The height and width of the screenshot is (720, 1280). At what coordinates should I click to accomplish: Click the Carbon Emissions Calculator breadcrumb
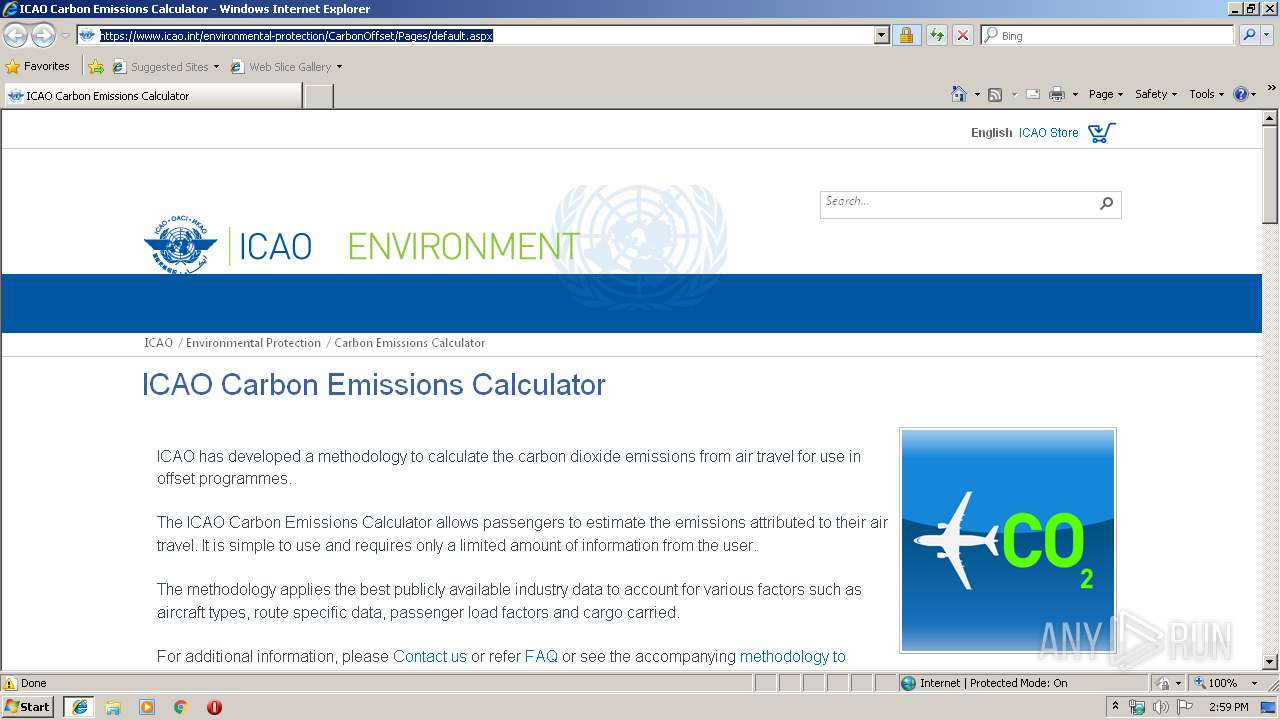(x=410, y=342)
